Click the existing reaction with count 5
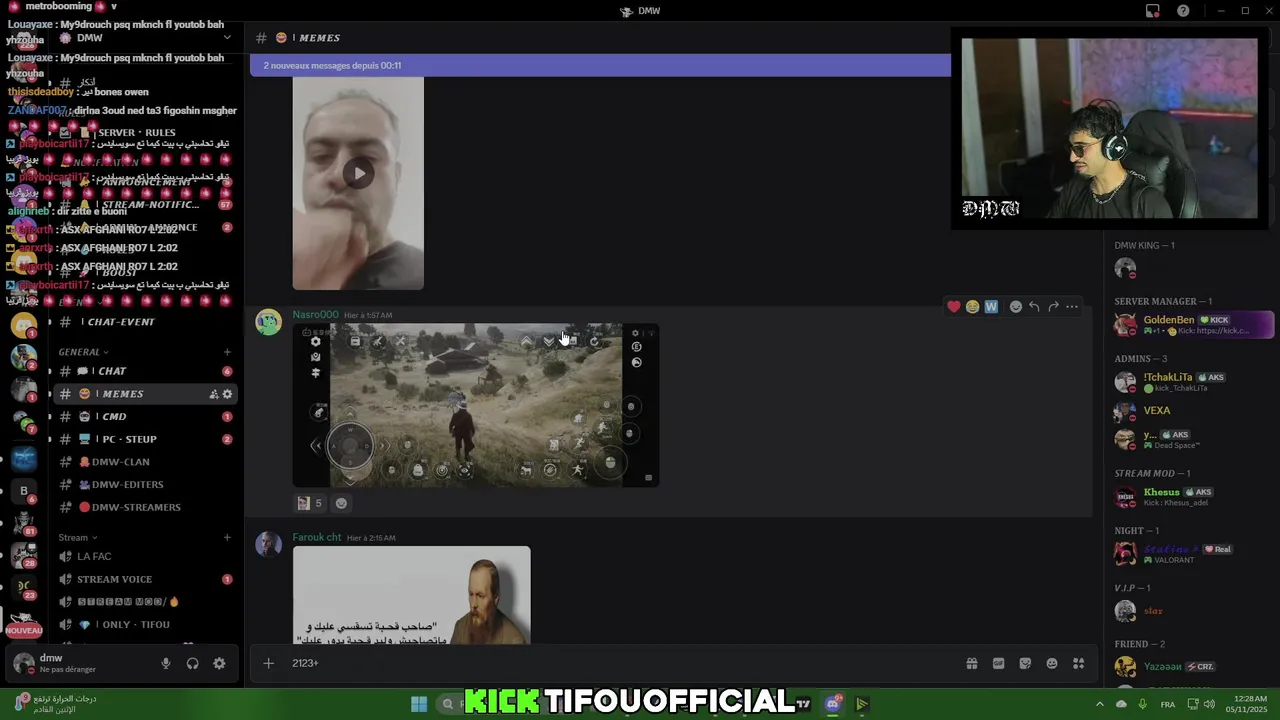This screenshot has height=720, width=1280. (x=310, y=503)
